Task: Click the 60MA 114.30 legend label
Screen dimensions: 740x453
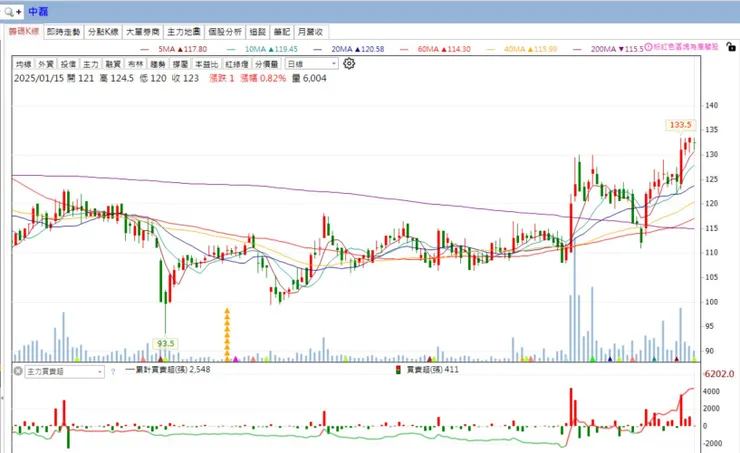Action: (x=444, y=49)
